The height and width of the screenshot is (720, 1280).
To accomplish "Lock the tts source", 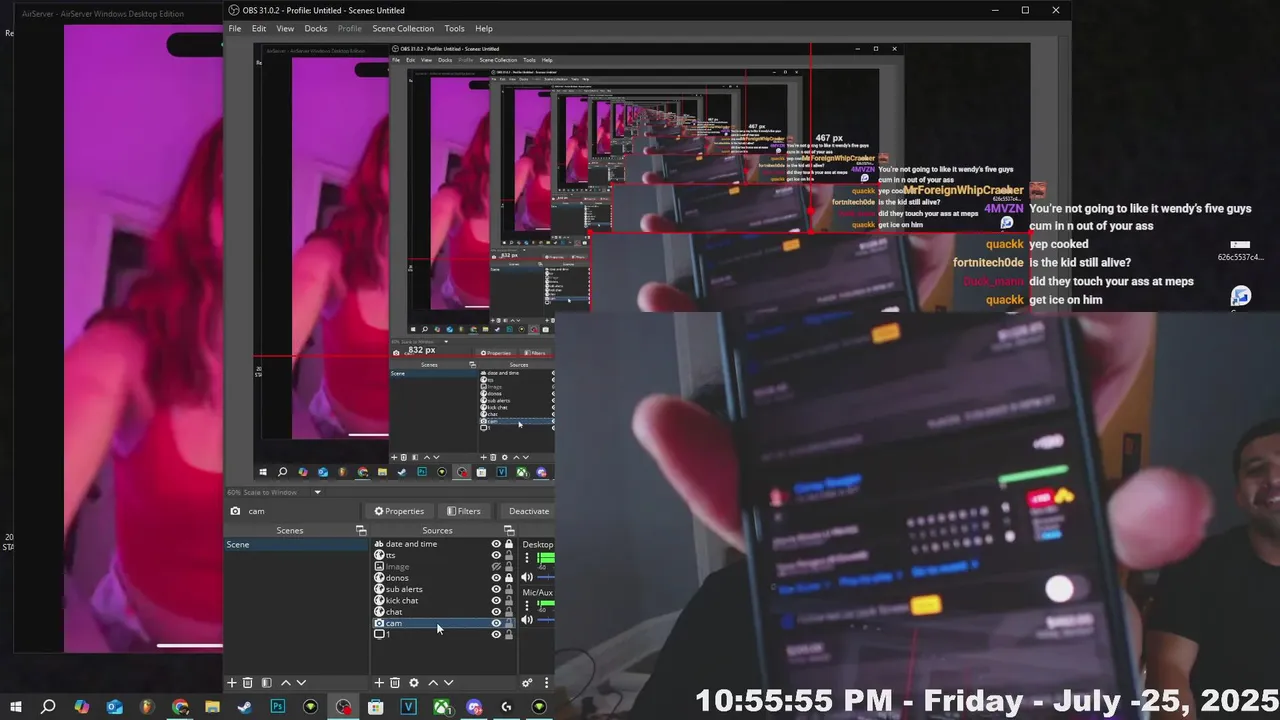I will 509,555.
